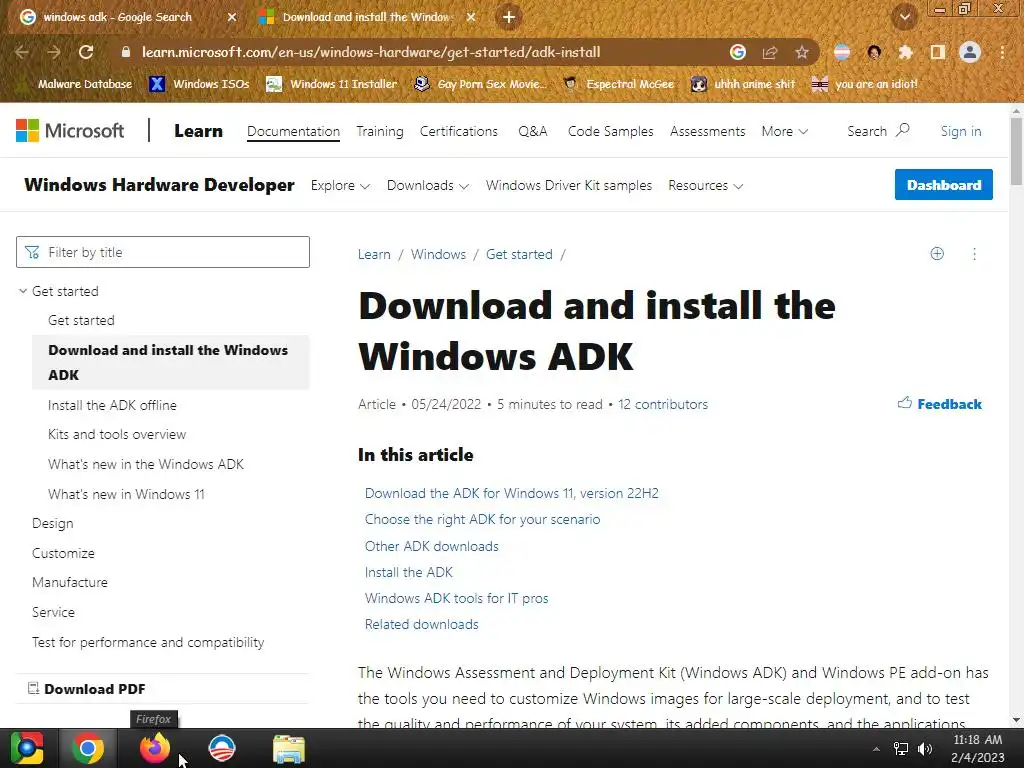1024x768 pixels.
Task: Show hidden tray icons arrow
Action: coord(876,748)
